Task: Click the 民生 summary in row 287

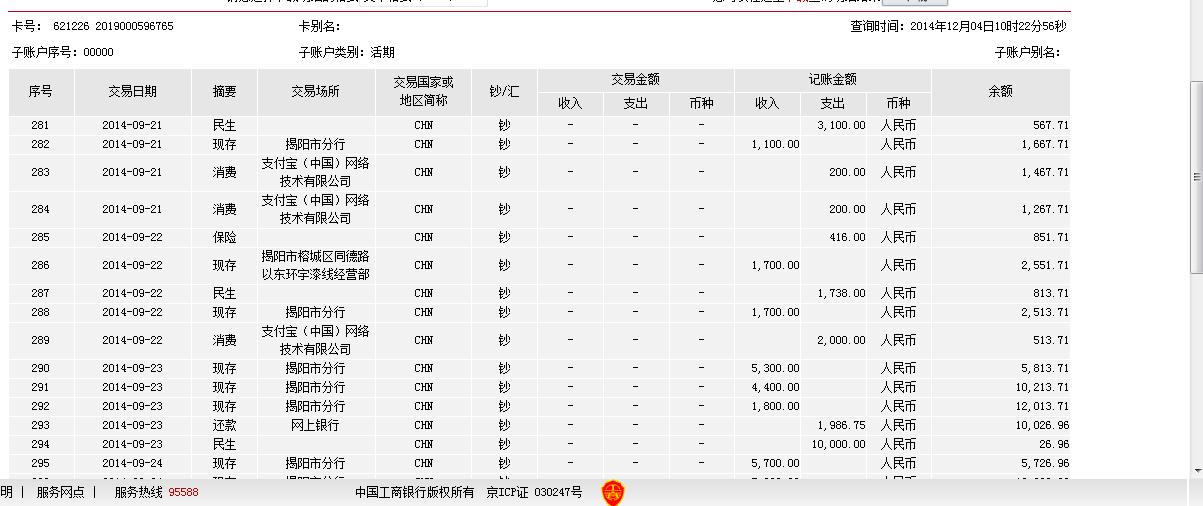Action: pos(225,293)
